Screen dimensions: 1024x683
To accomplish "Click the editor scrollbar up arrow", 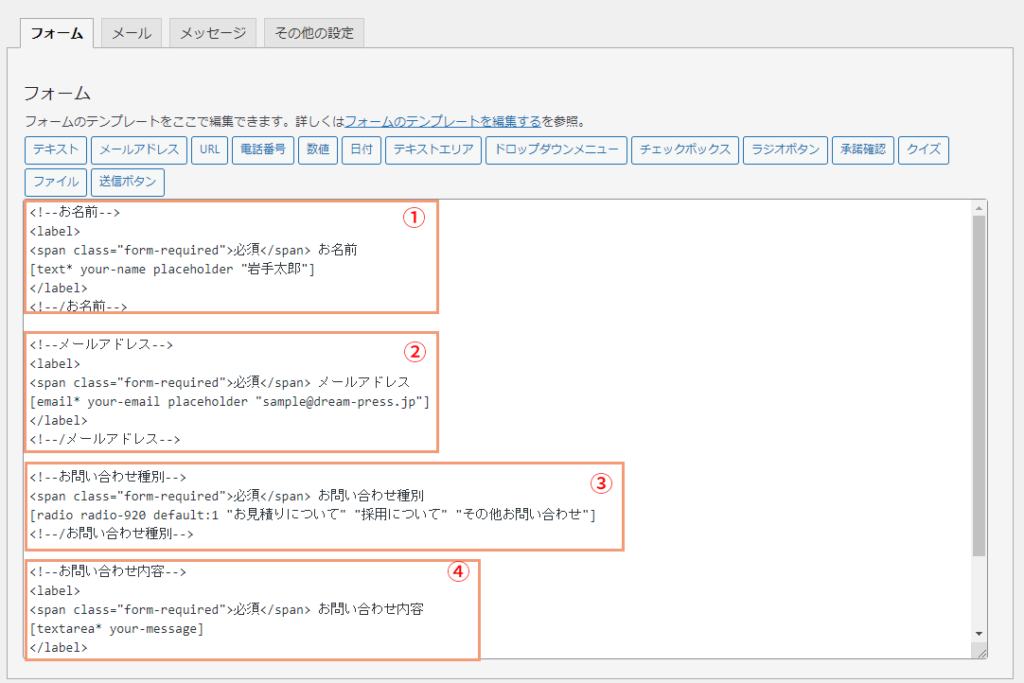I will pyautogui.click(x=979, y=208).
